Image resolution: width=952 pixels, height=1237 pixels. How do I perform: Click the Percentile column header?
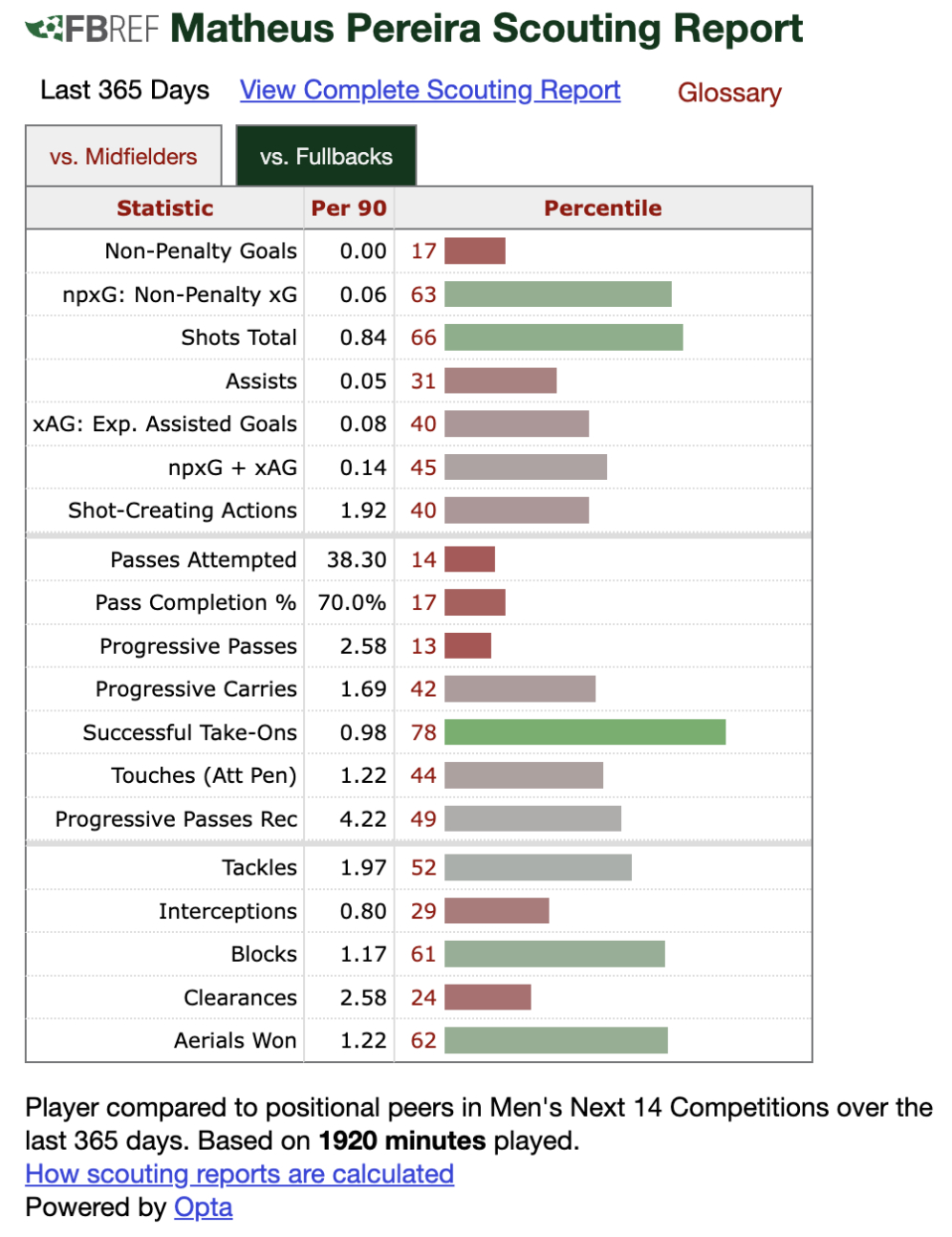point(602,208)
